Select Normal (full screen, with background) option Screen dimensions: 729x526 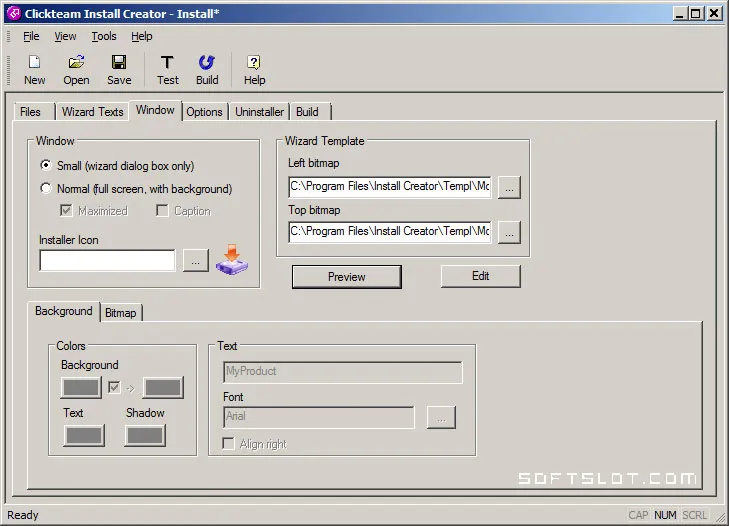(x=46, y=188)
